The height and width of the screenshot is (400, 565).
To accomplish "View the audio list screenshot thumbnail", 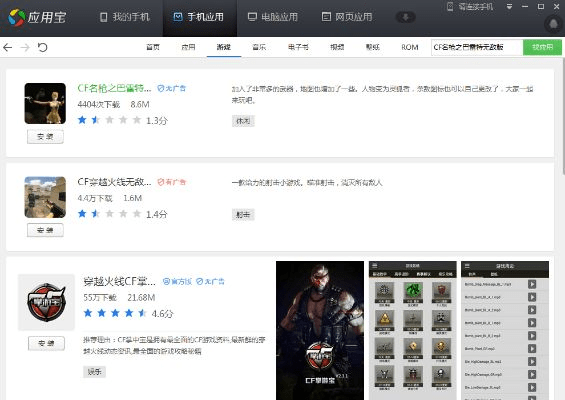I will click(505, 330).
